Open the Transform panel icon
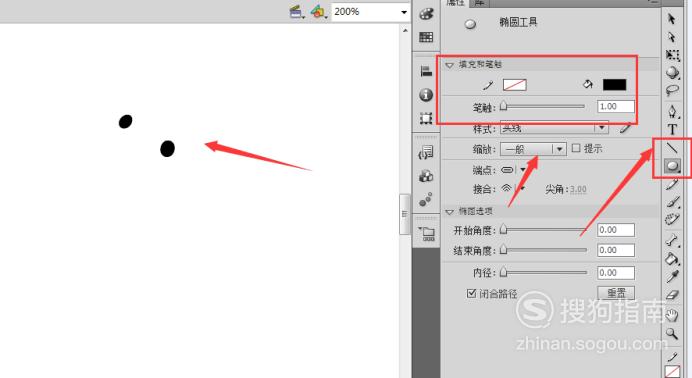The height and width of the screenshot is (378, 692). pyautogui.click(x=426, y=118)
